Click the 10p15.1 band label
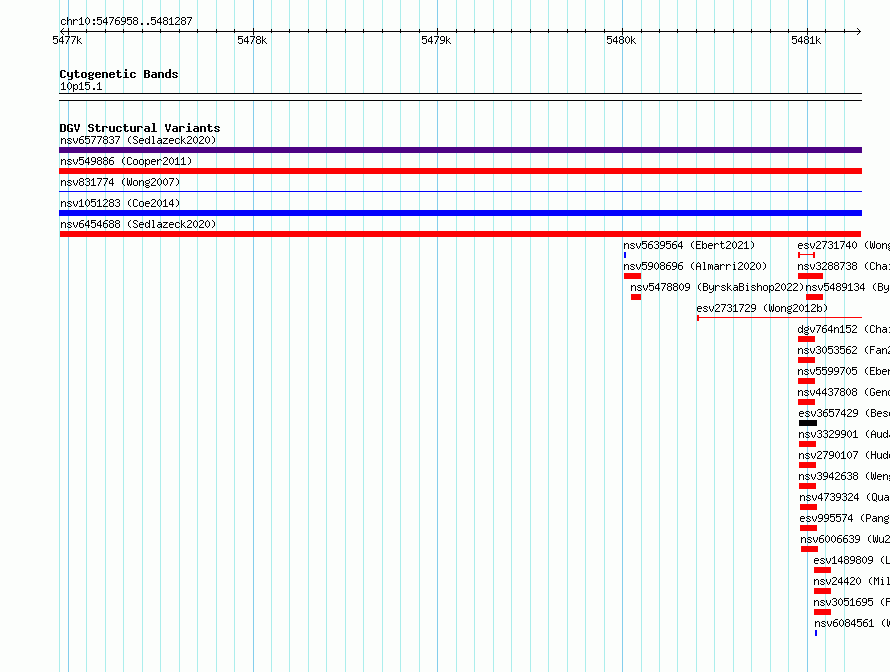 click(x=81, y=87)
